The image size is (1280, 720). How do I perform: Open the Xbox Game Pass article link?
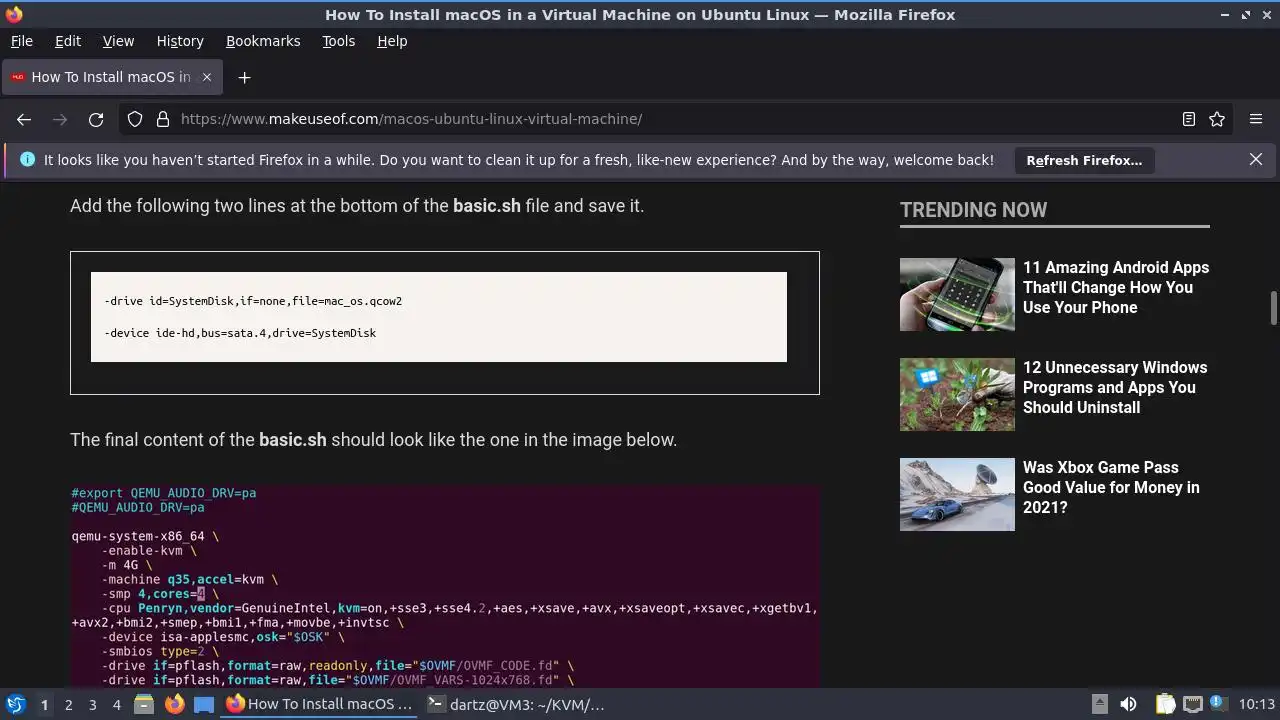point(1111,487)
